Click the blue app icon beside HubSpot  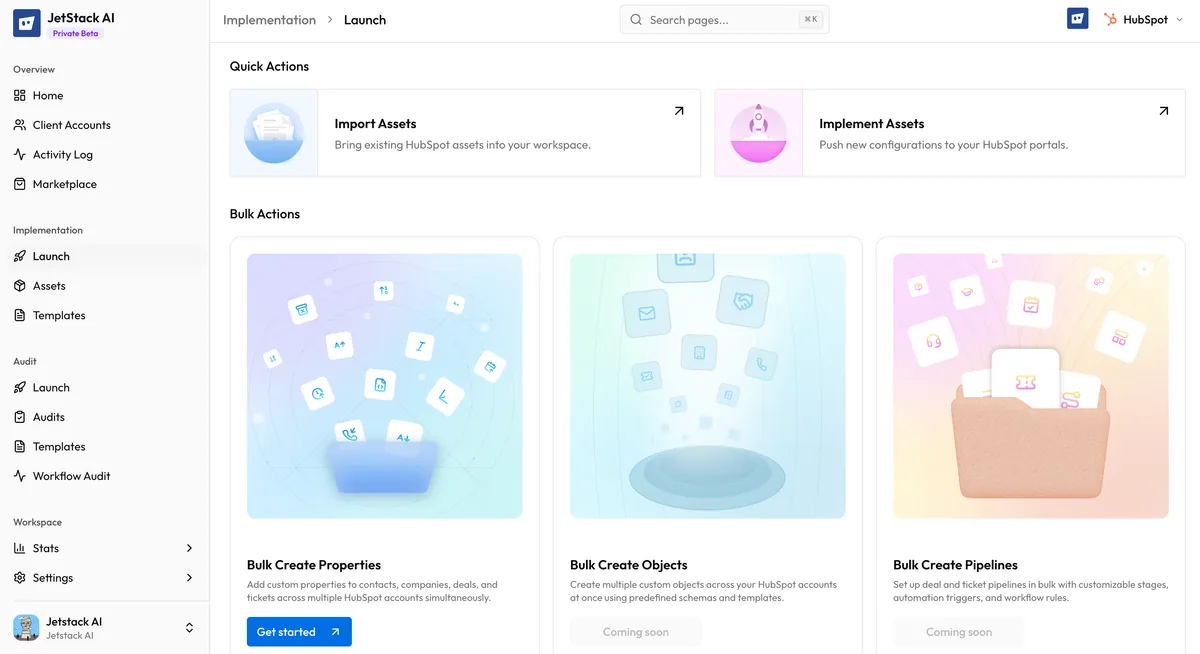1077,18
